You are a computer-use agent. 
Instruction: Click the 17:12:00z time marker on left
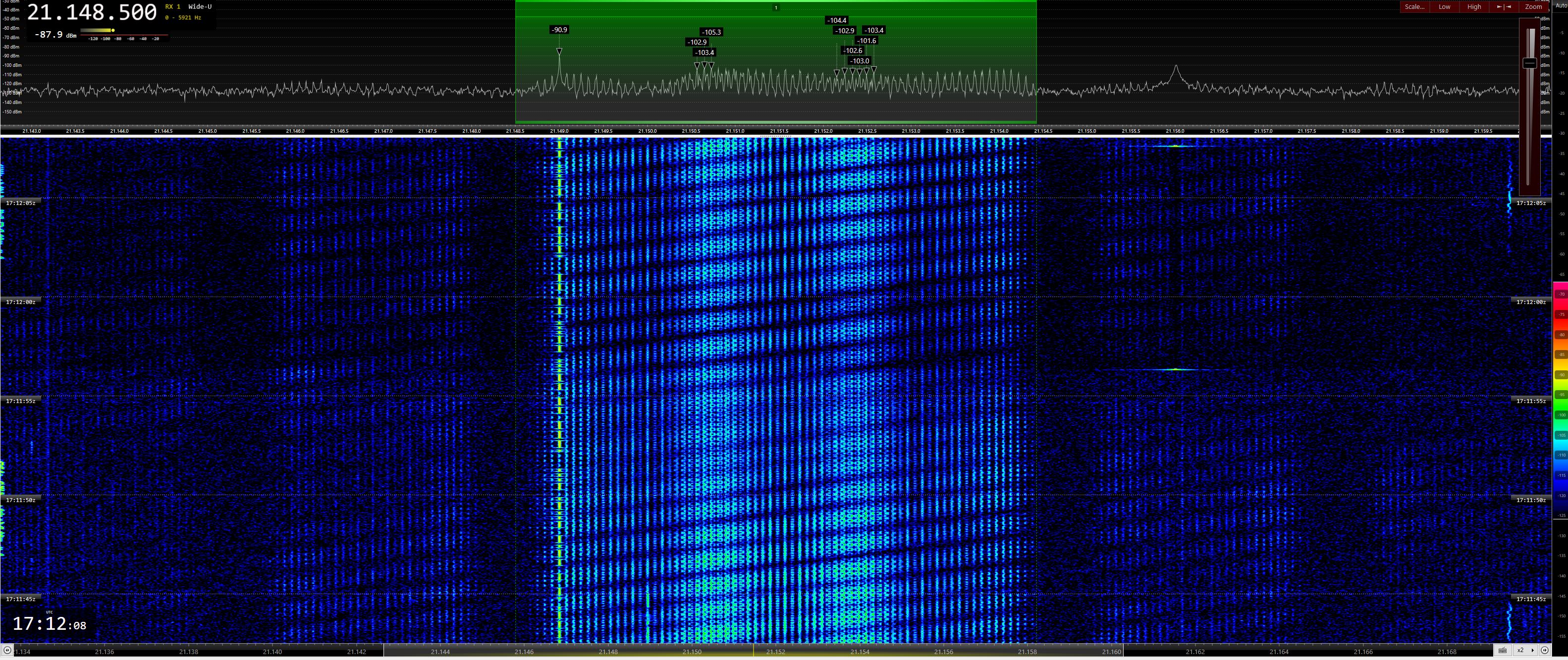click(21, 302)
